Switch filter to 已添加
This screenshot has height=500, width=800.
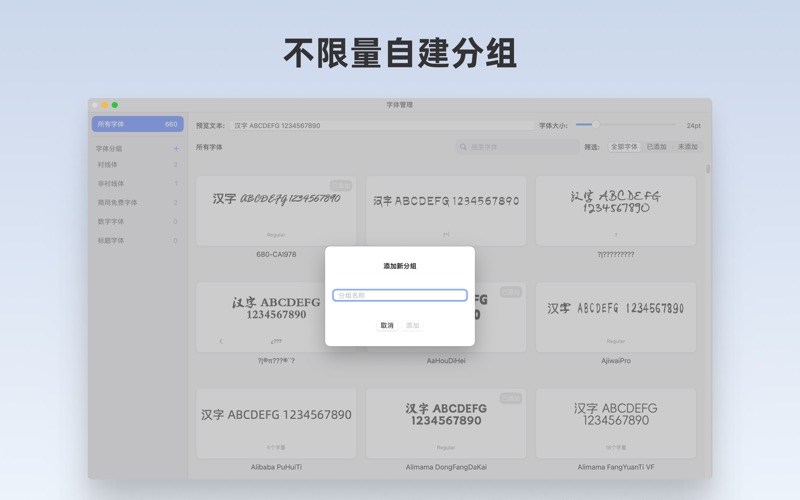coord(656,147)
